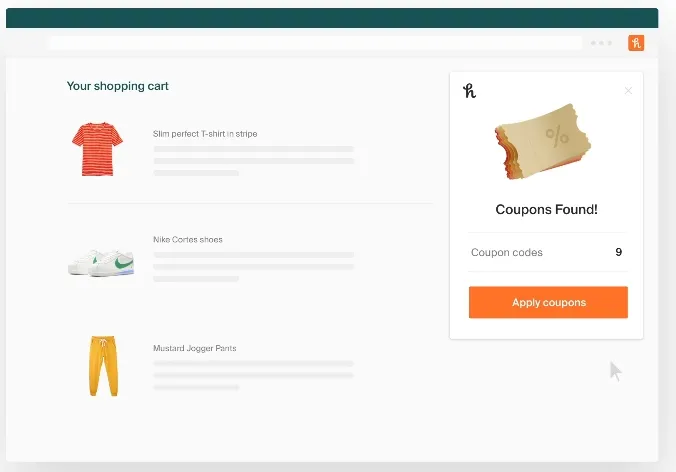Click the Coupon codes row
Screen dimensions: 676x472
pos(547,252)
